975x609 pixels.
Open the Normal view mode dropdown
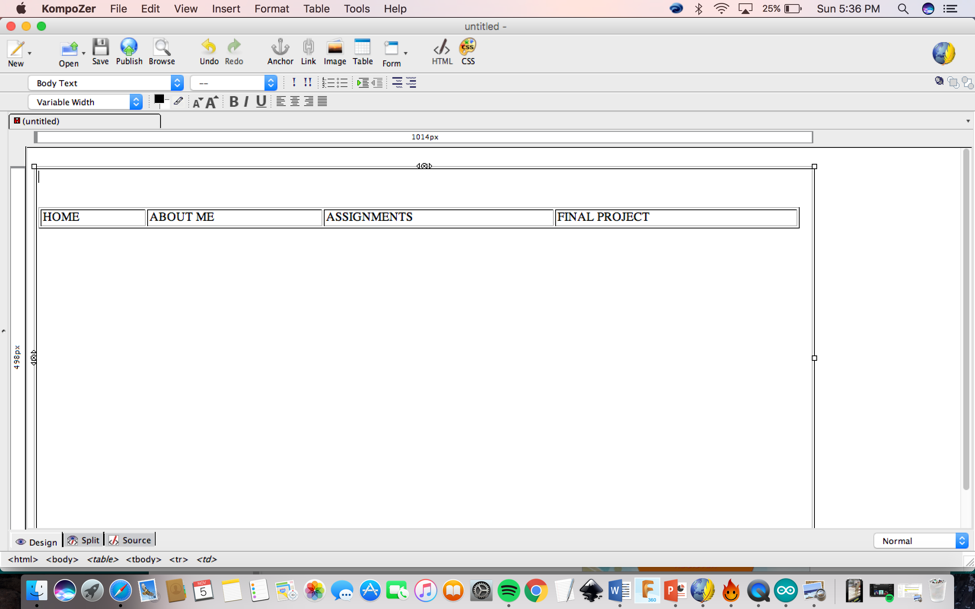[x=921, y=541]
